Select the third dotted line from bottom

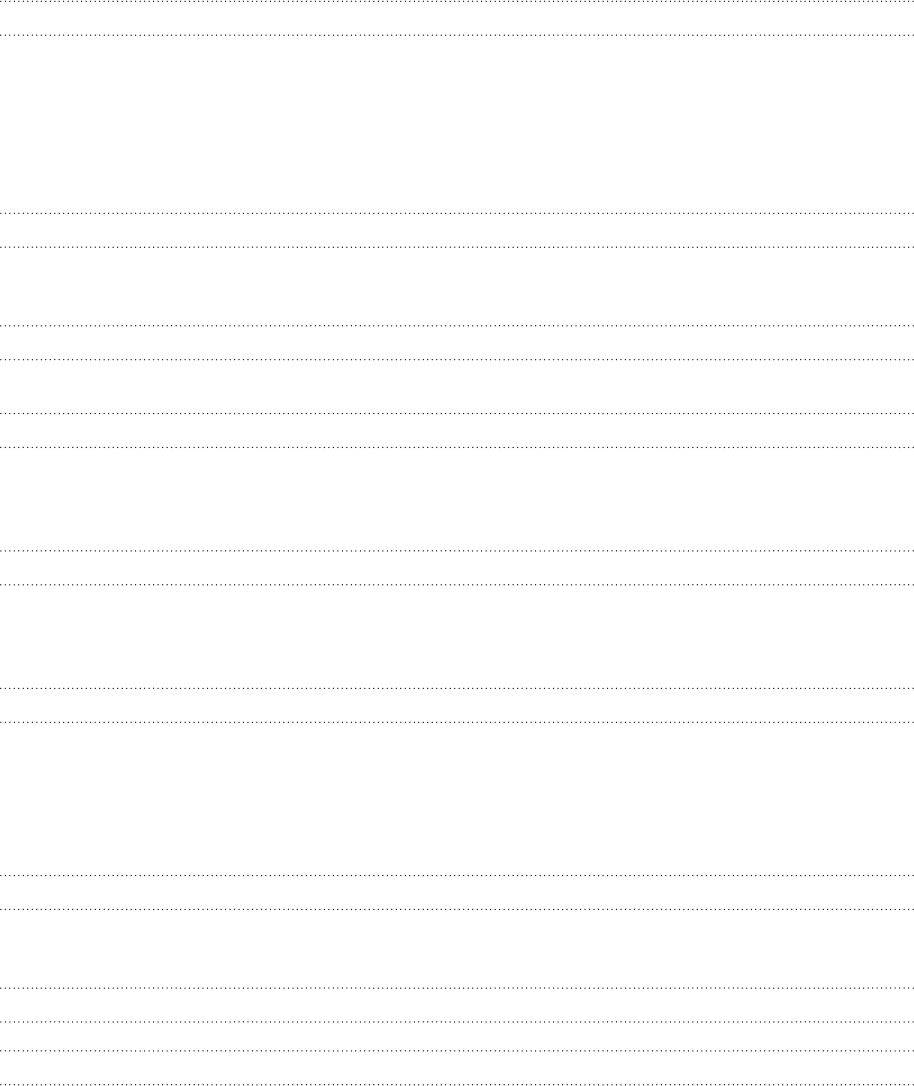(x=457, y=1022)
